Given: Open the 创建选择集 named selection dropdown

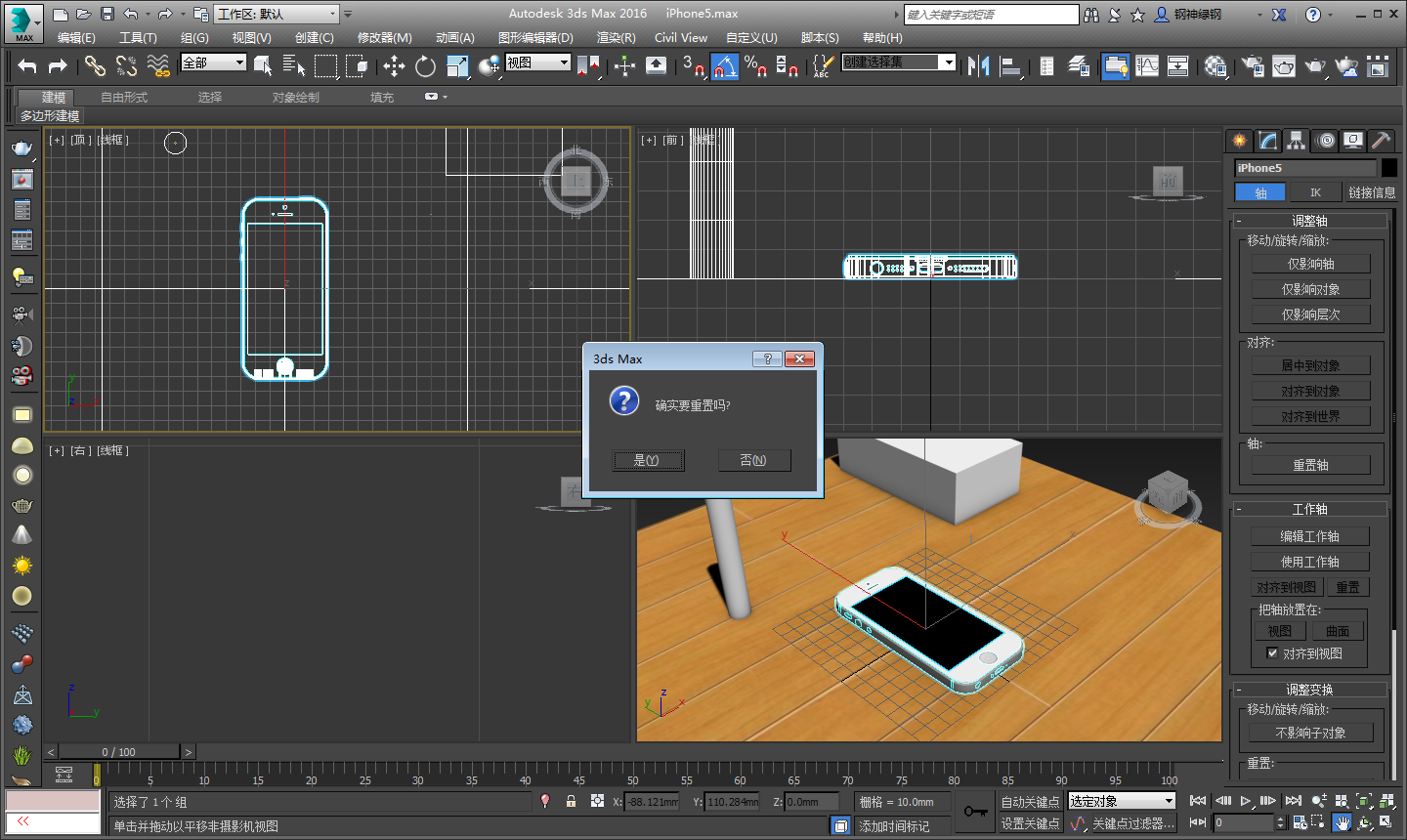Looking at the screenshot, I should click(899, 62).
